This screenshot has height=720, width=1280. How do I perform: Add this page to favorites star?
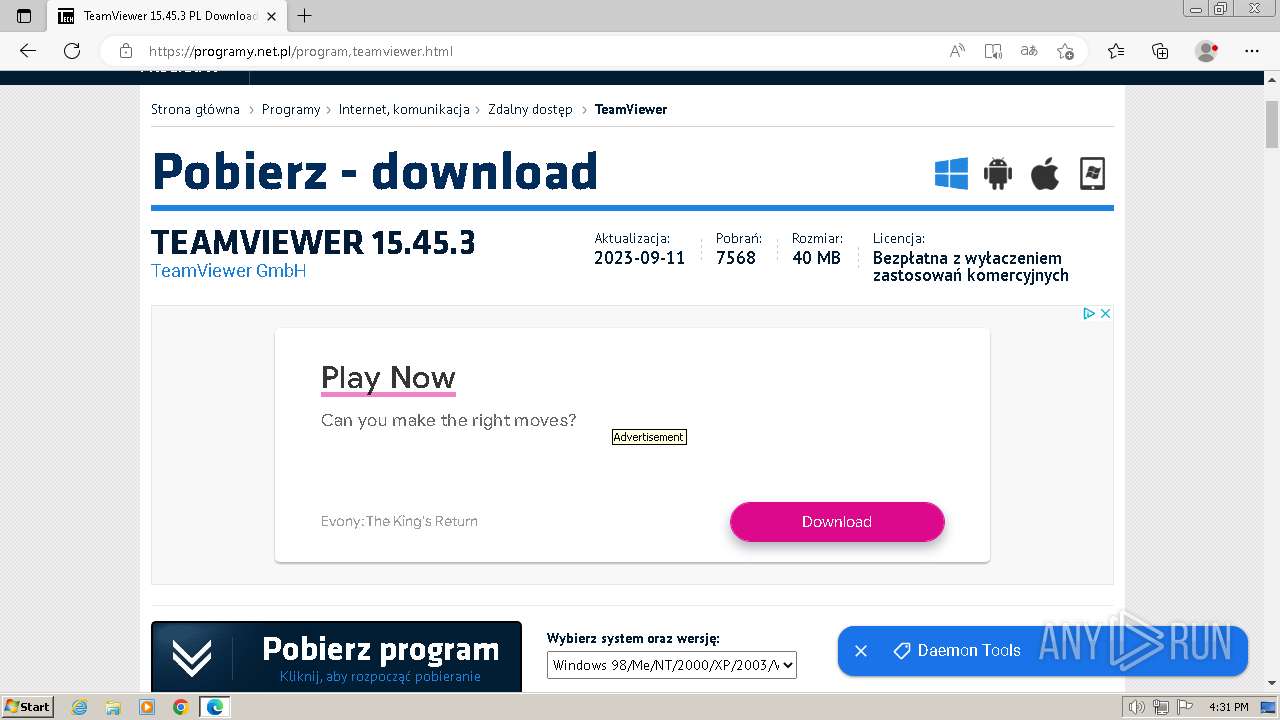(1065, 51)
